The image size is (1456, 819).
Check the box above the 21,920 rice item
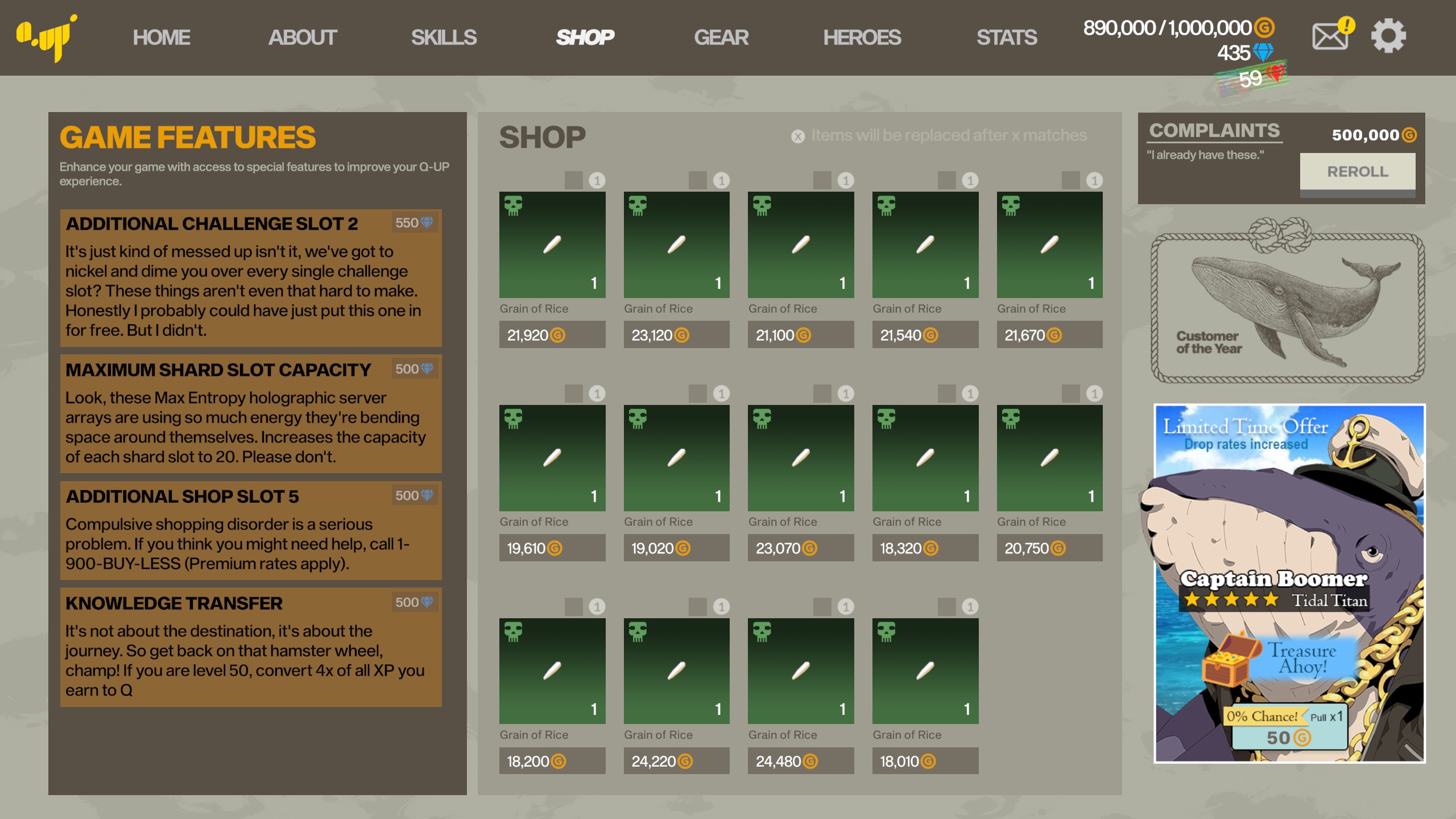pyautogui.click(x=573, y=181)
